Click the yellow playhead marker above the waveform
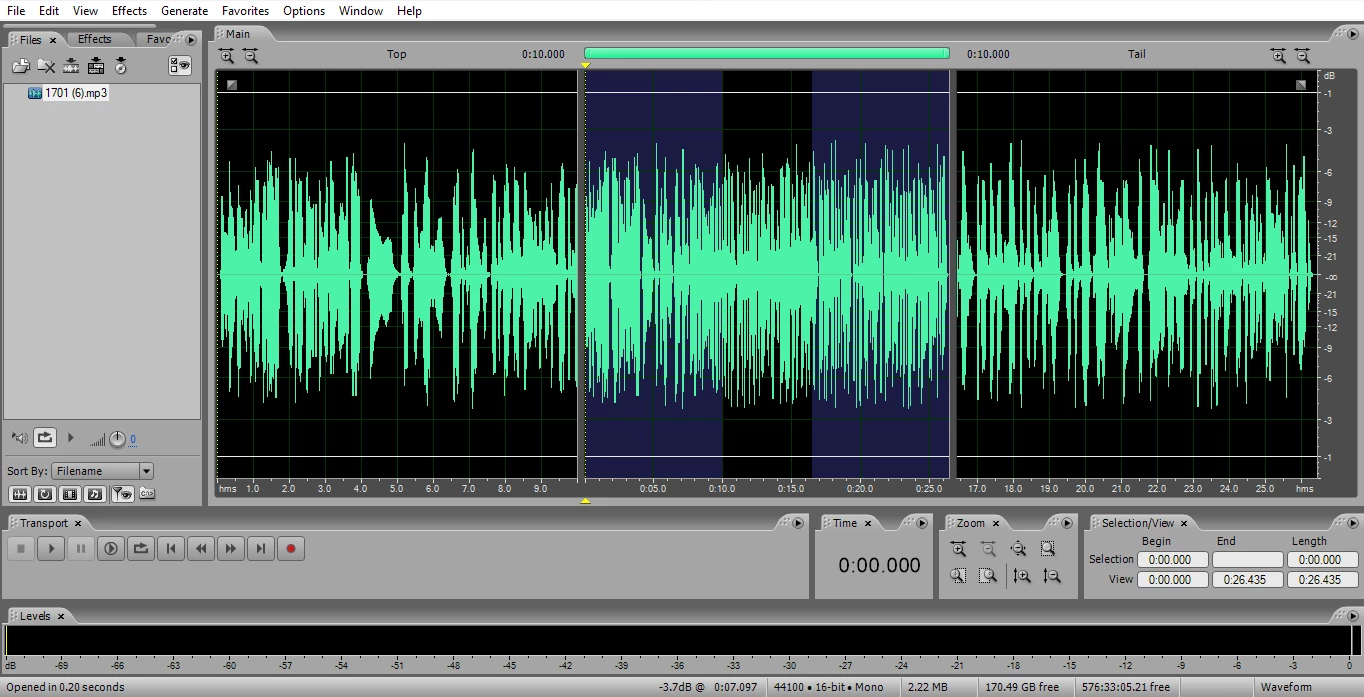 (x=585, y=66)
